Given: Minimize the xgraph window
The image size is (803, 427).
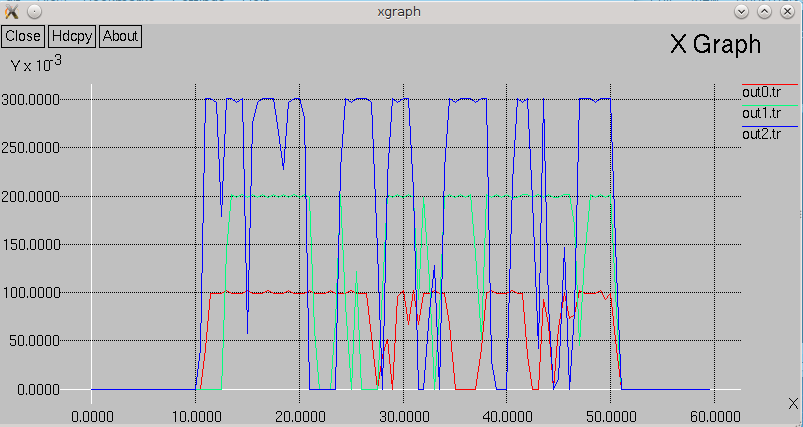Looking at the screenshot, I should pos(741,11).
